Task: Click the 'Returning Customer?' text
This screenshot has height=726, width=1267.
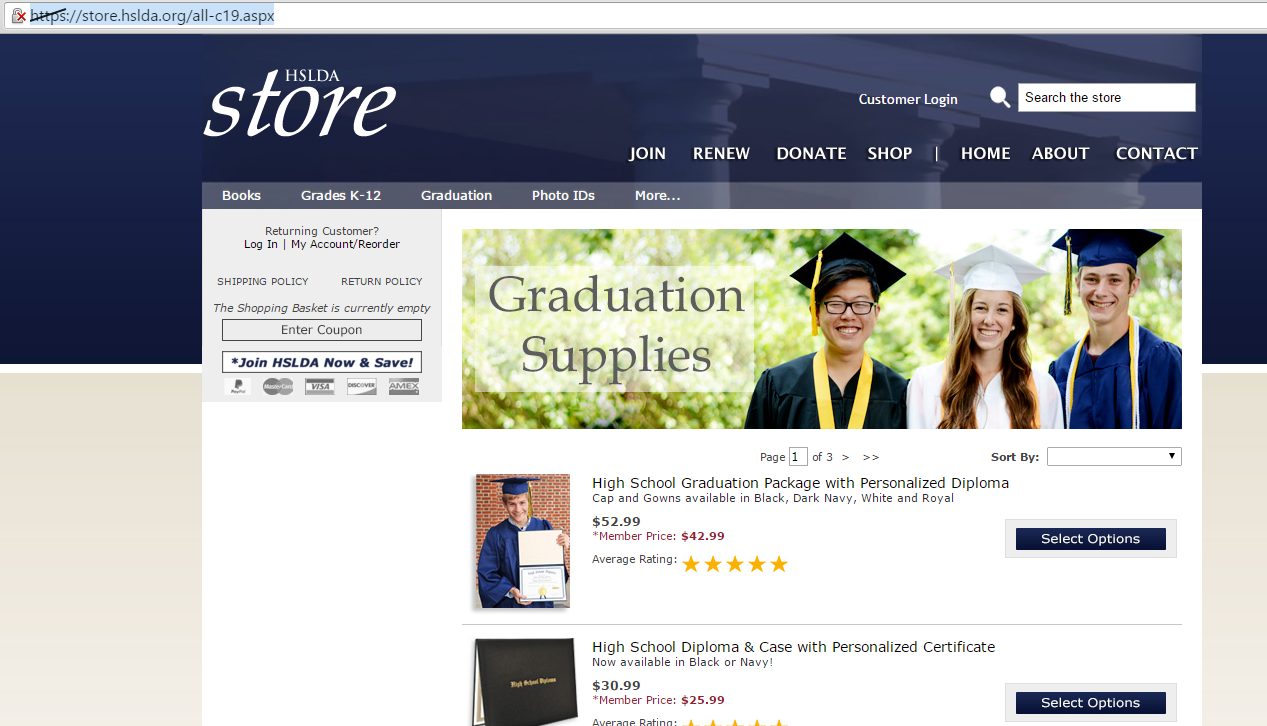Action: pyautogui.click(x=322, y=231)
